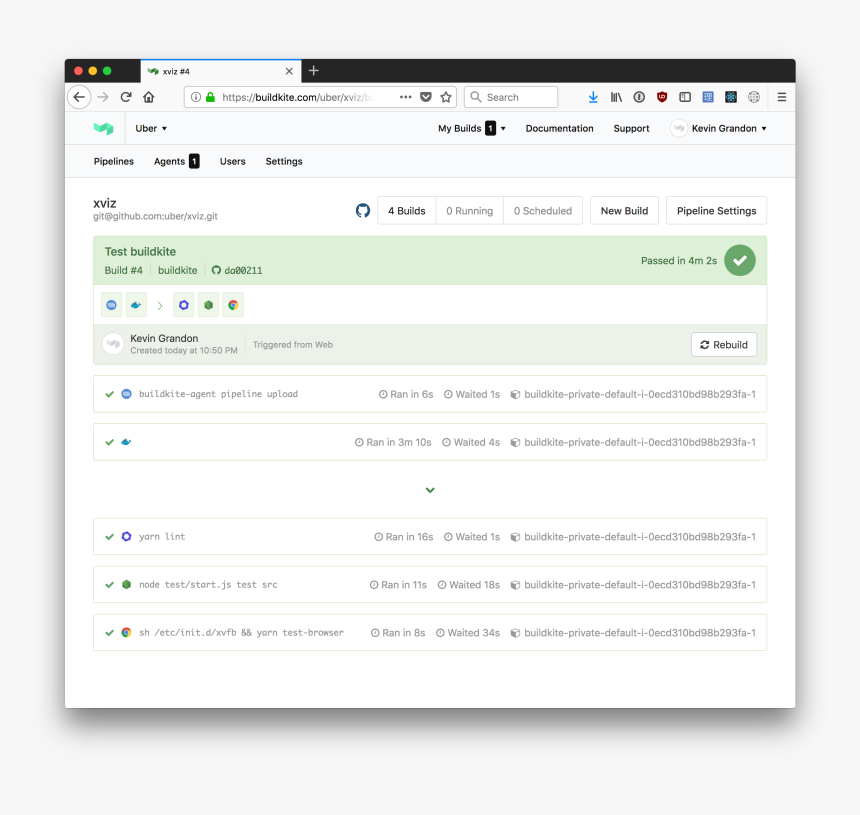Select the xviz #4 browser tab

point(220,71)
